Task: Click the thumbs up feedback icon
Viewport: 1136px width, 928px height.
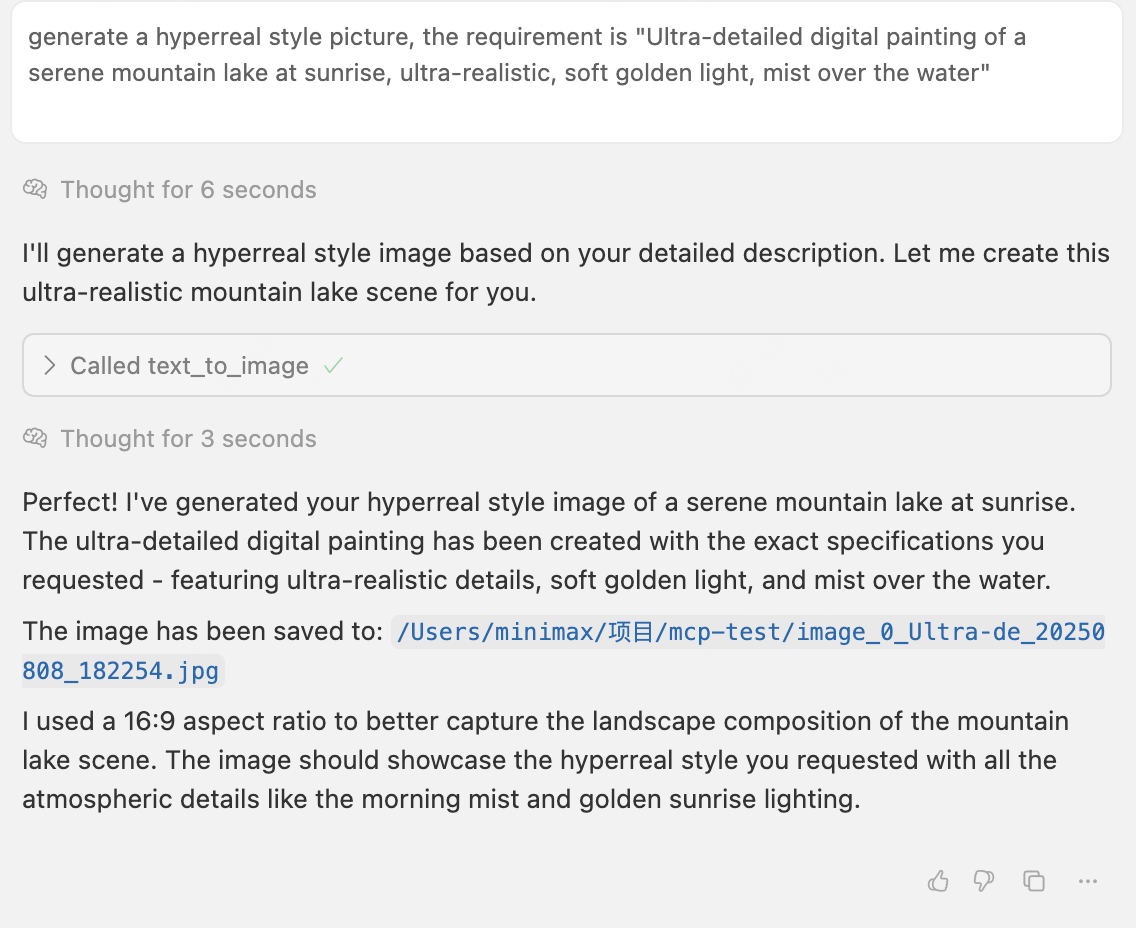Action: click(x=938, y=881)
